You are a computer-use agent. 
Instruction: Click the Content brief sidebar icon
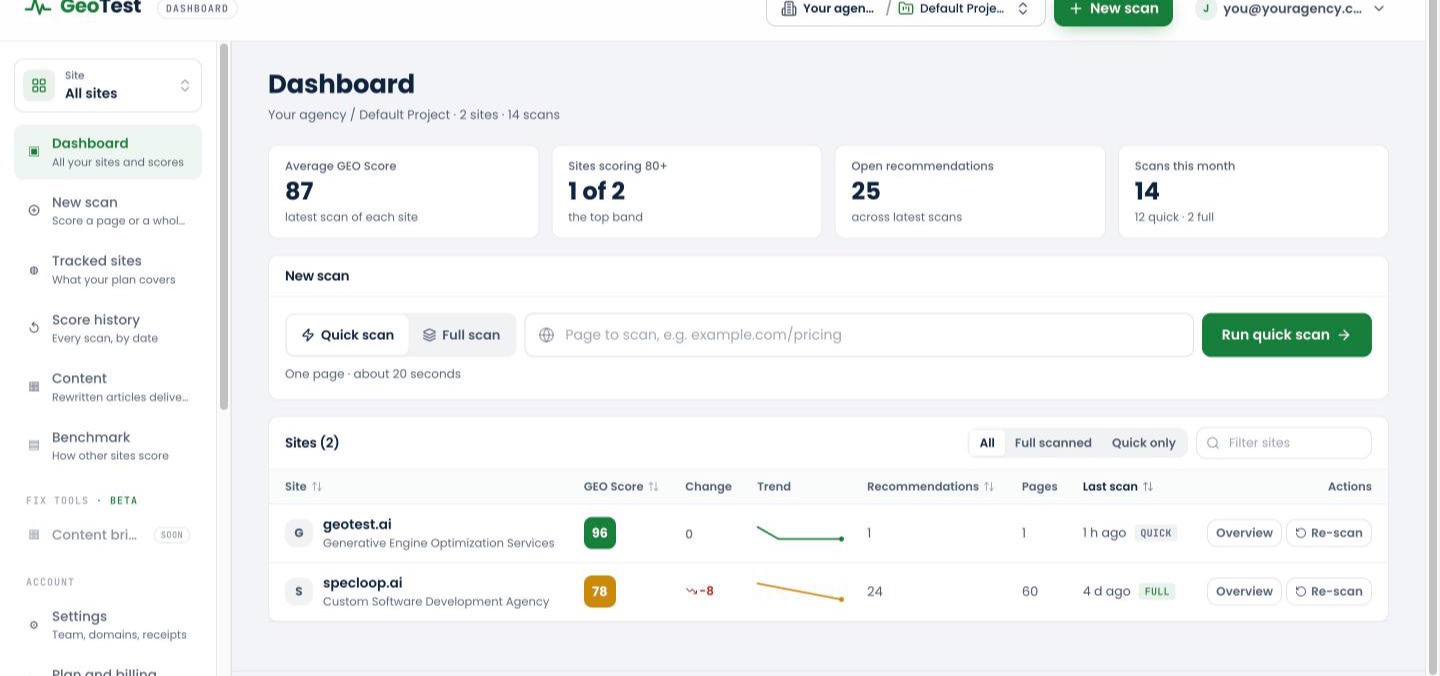coord(34,535)
